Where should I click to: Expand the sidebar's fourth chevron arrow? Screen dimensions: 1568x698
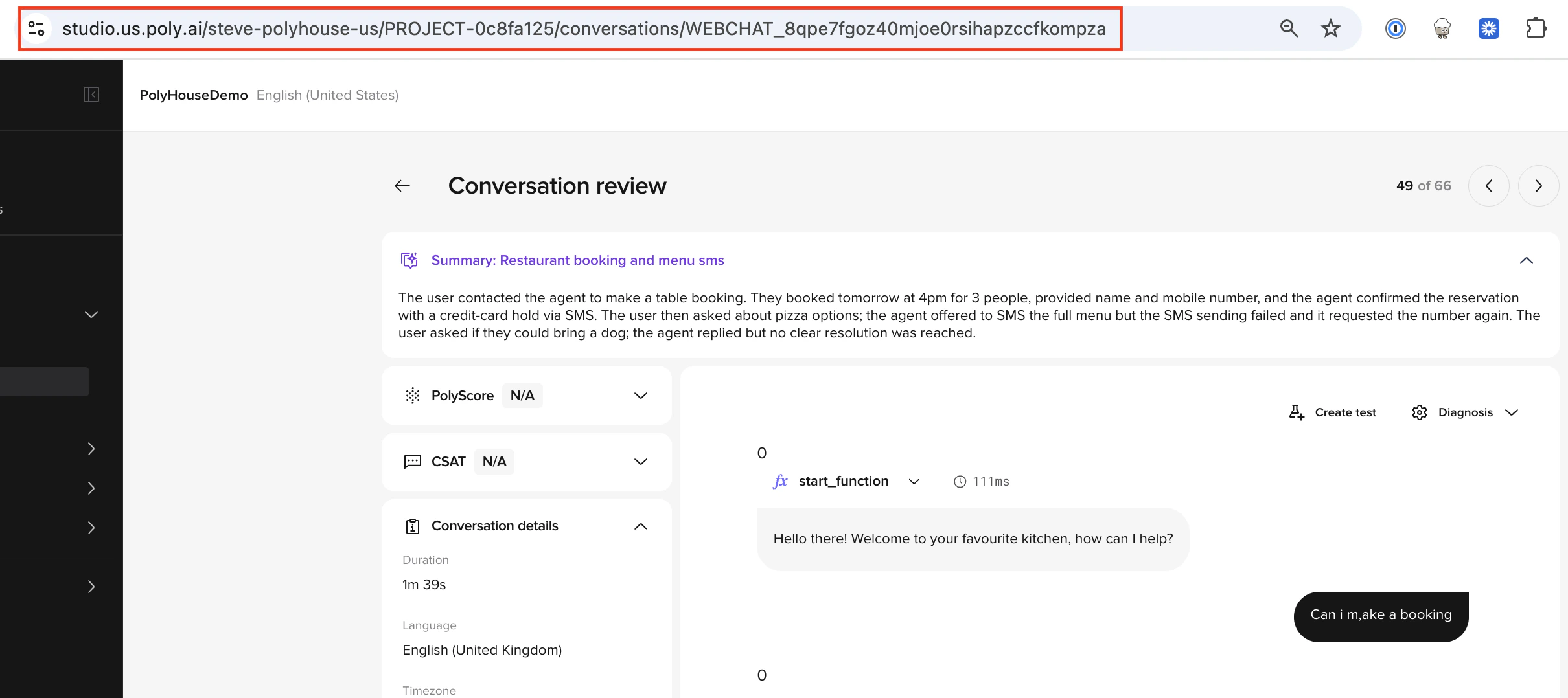[x=91, y=528]
